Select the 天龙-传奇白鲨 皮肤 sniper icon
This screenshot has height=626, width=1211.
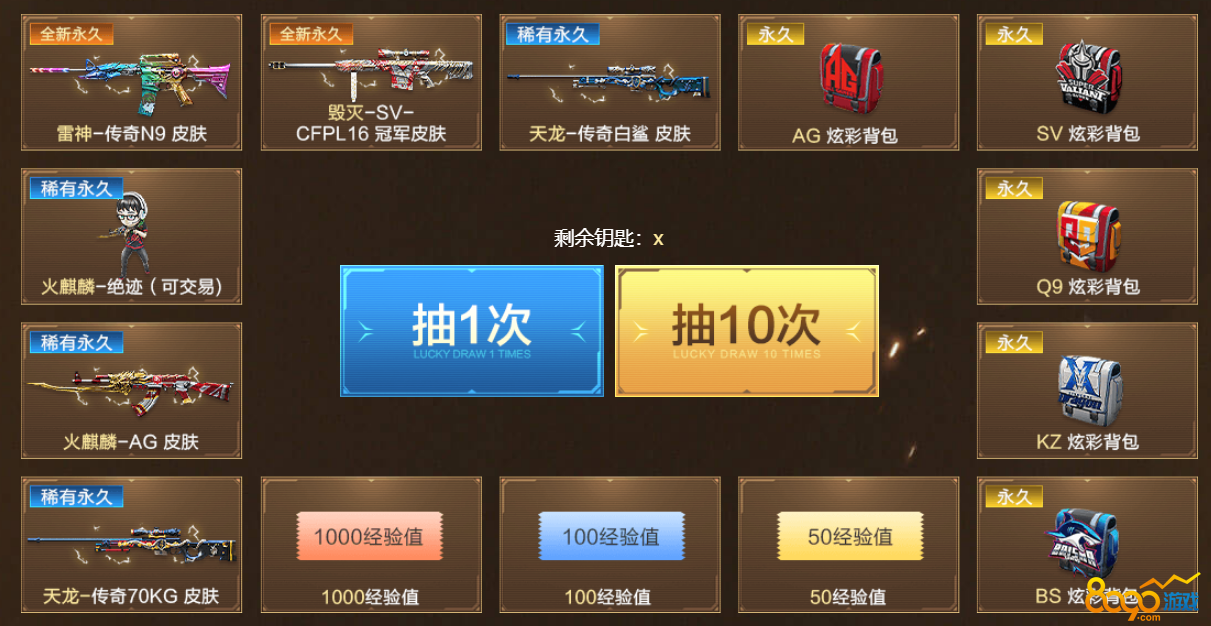click(608, 82)
